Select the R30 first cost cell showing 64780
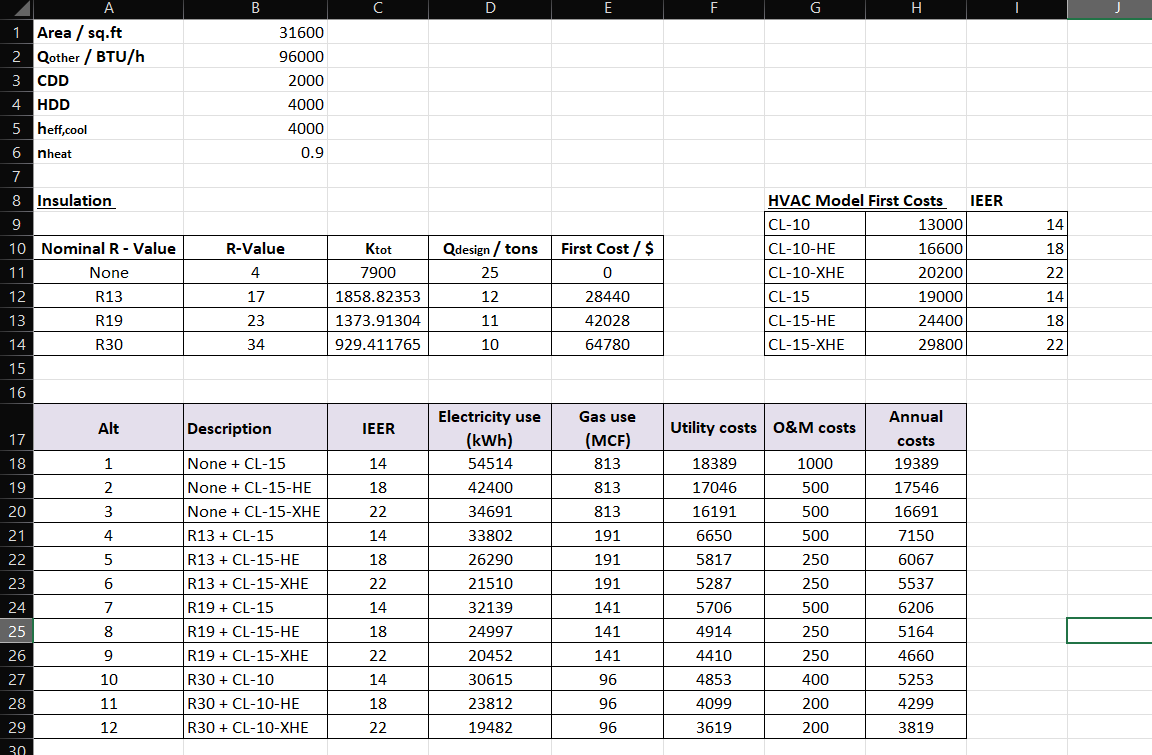 (607, 344)
